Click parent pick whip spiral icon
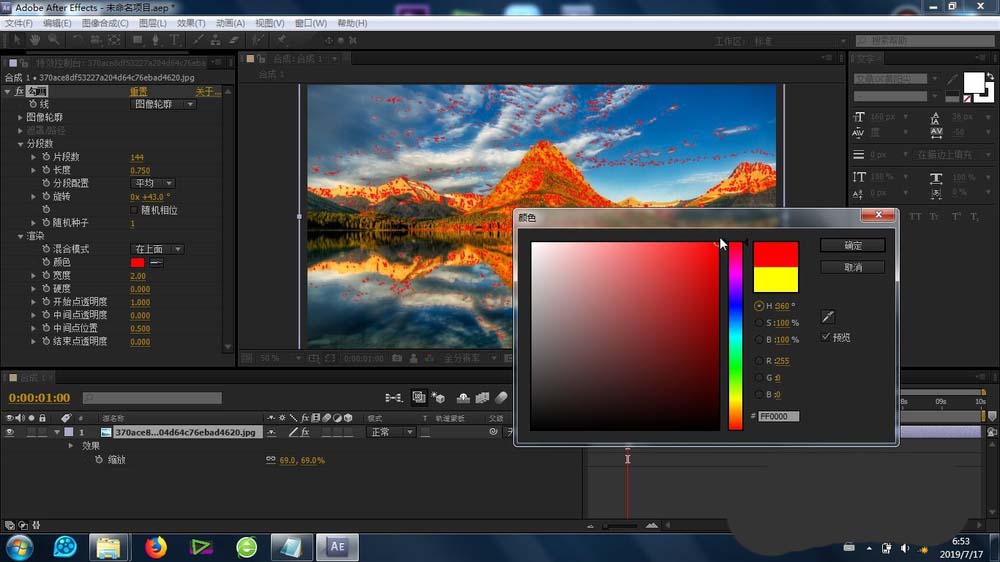This screenshot has height=562, width=1000. tap(493, 433)
